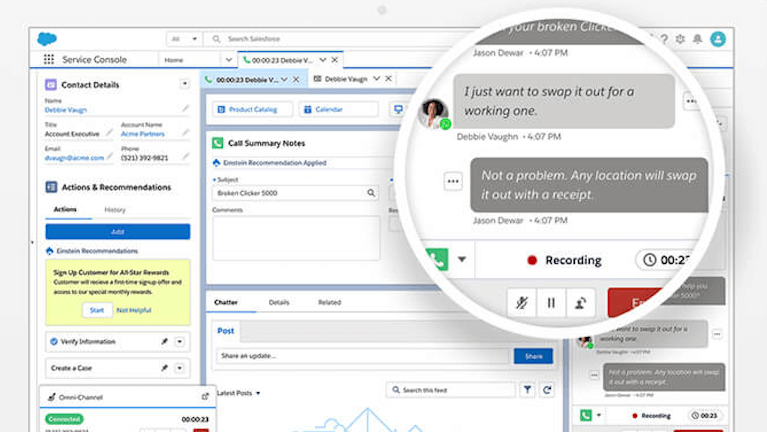Switch to the History tab

[x=115, y=209]
